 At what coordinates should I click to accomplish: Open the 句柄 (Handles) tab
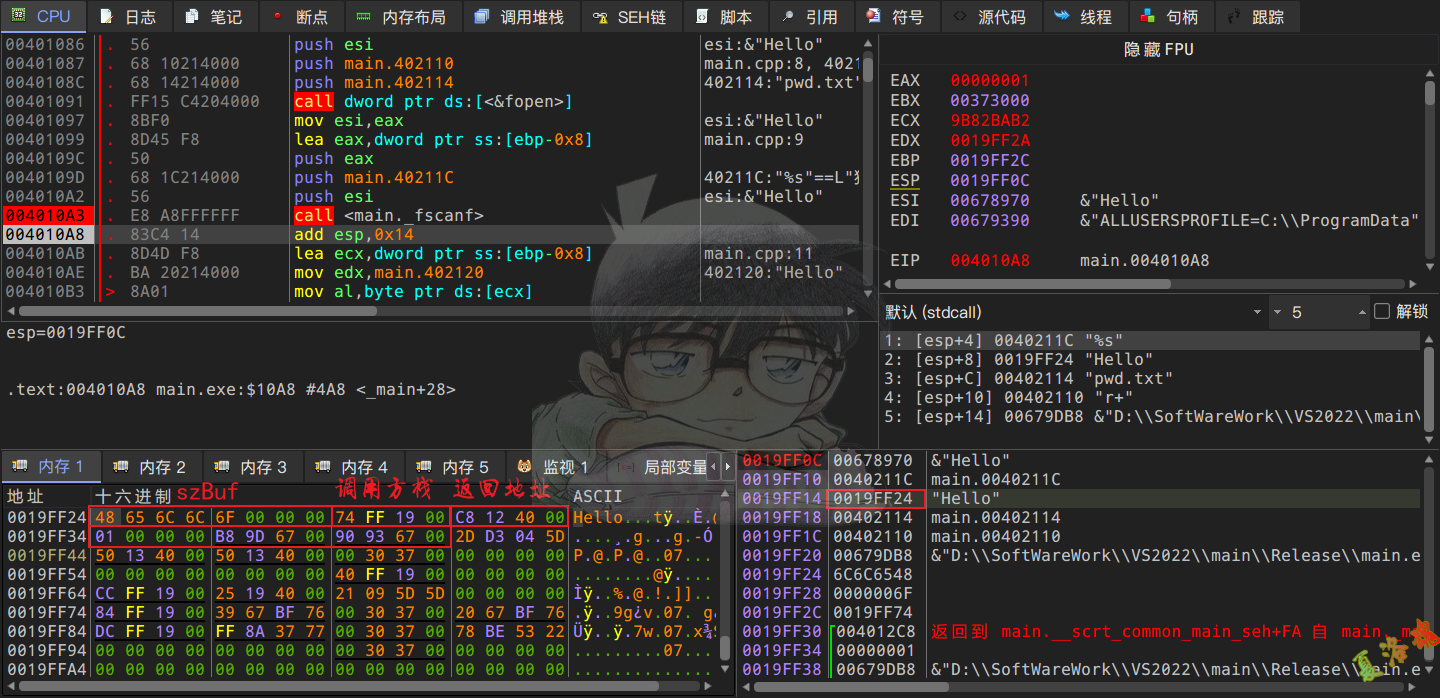click(1170, 17)
